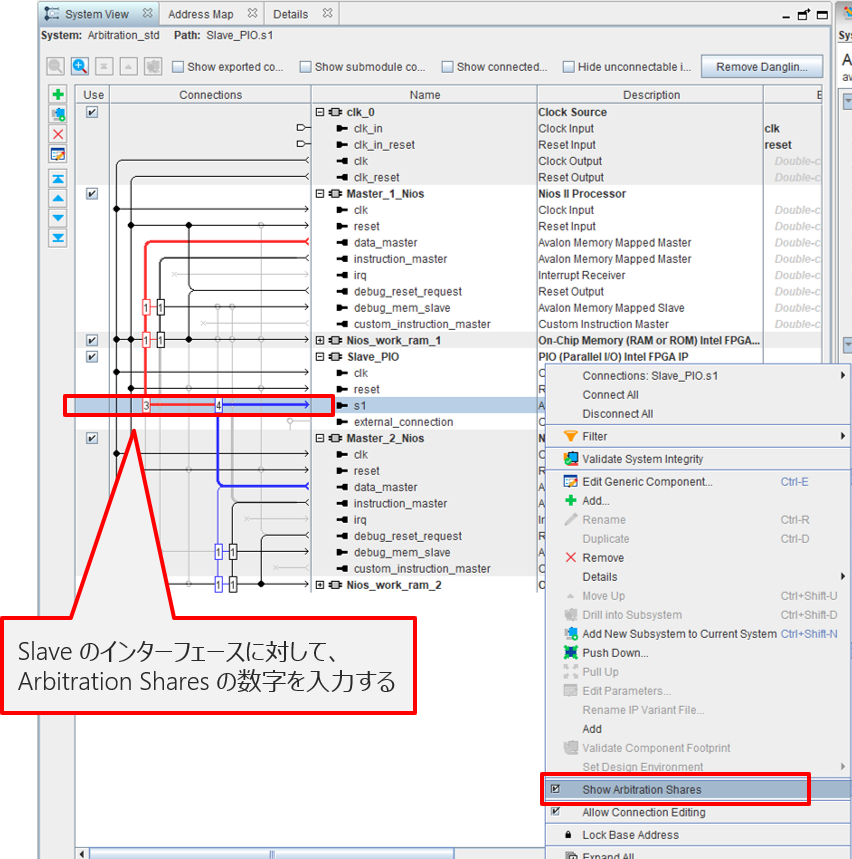Collapse the Master_1_Nios tree node
852x859 pixels.
click(320, 194)
